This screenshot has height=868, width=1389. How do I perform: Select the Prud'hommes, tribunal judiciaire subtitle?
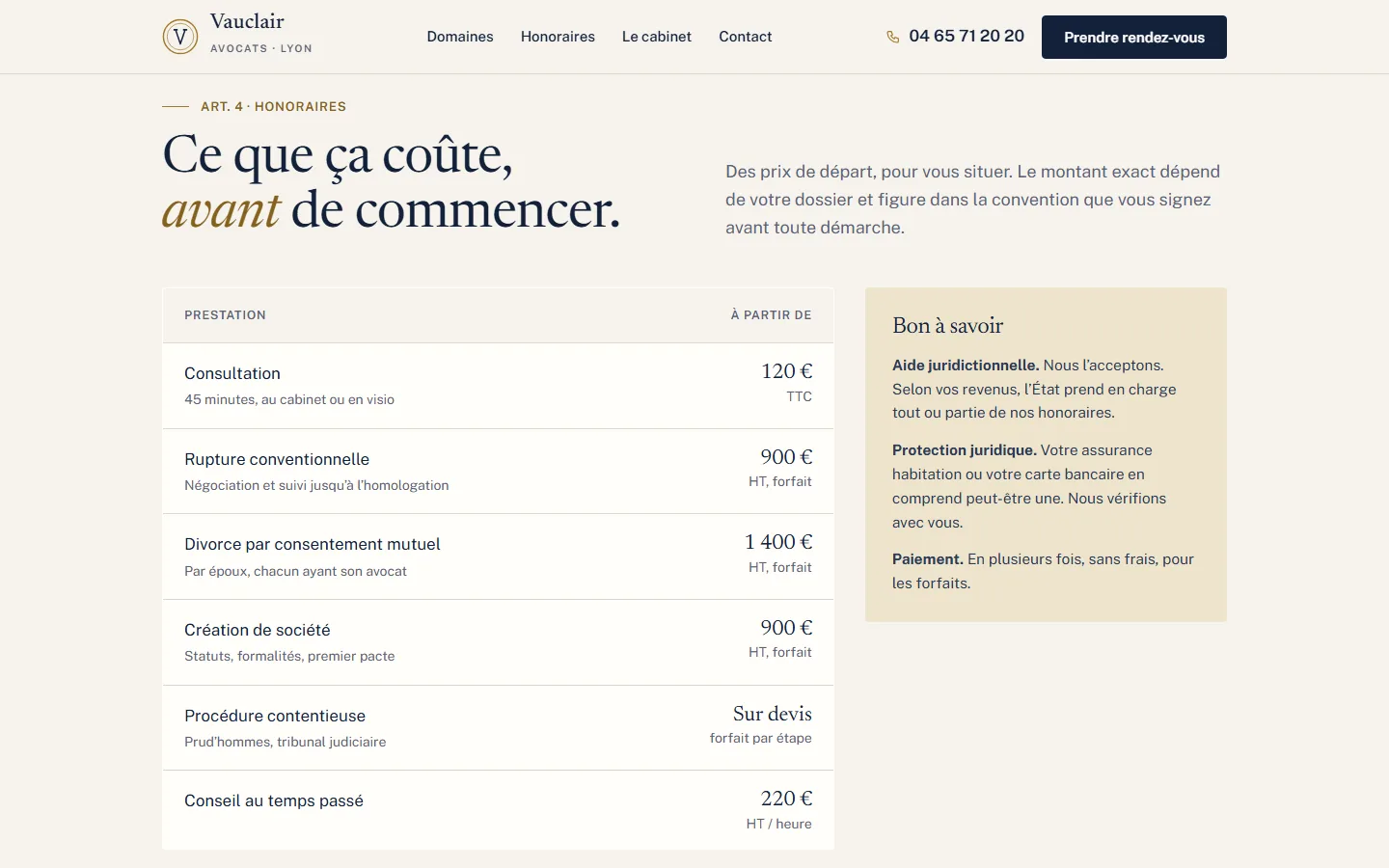pos(286,742)
